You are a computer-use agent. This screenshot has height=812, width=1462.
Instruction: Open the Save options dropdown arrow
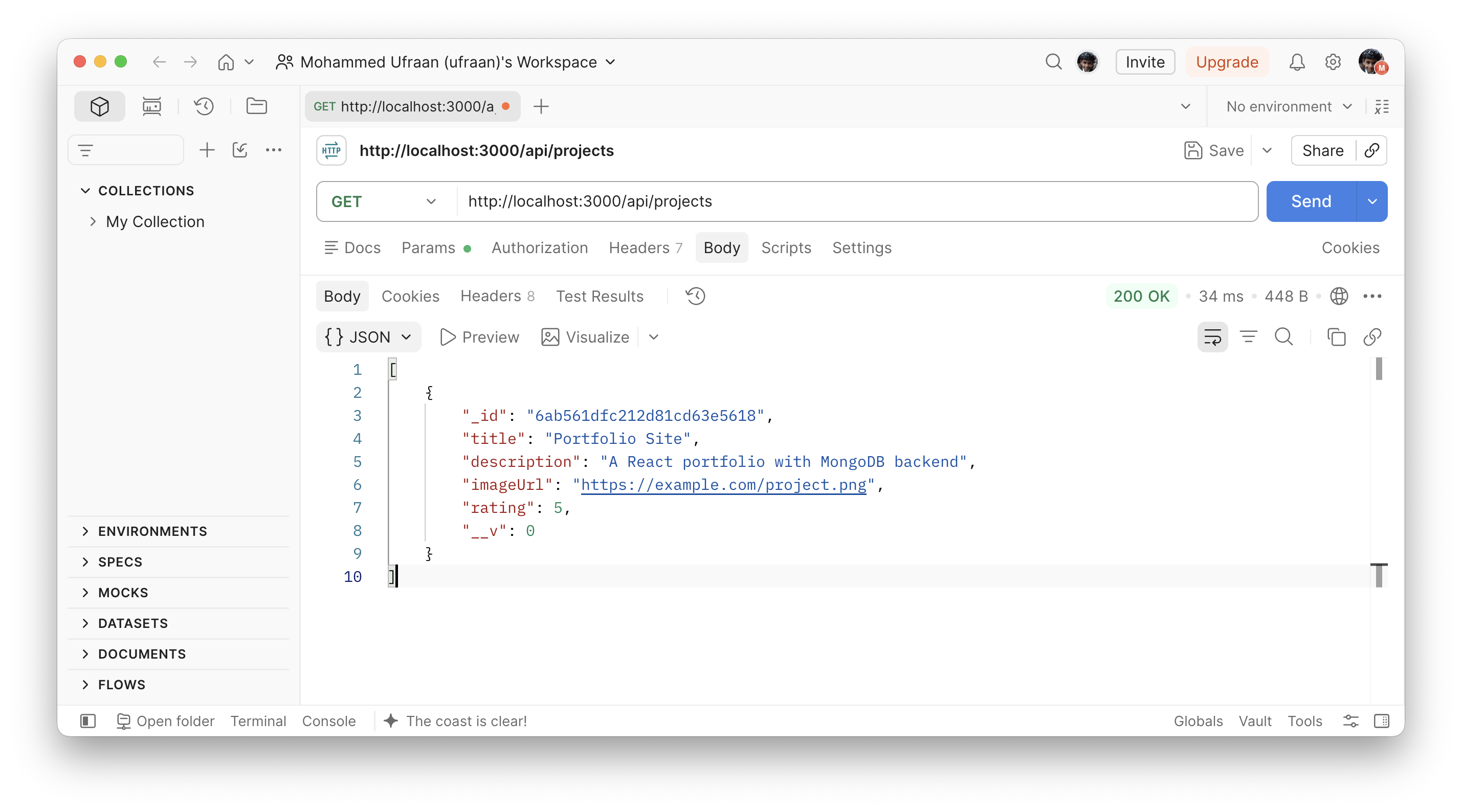tap(1267, 150)
